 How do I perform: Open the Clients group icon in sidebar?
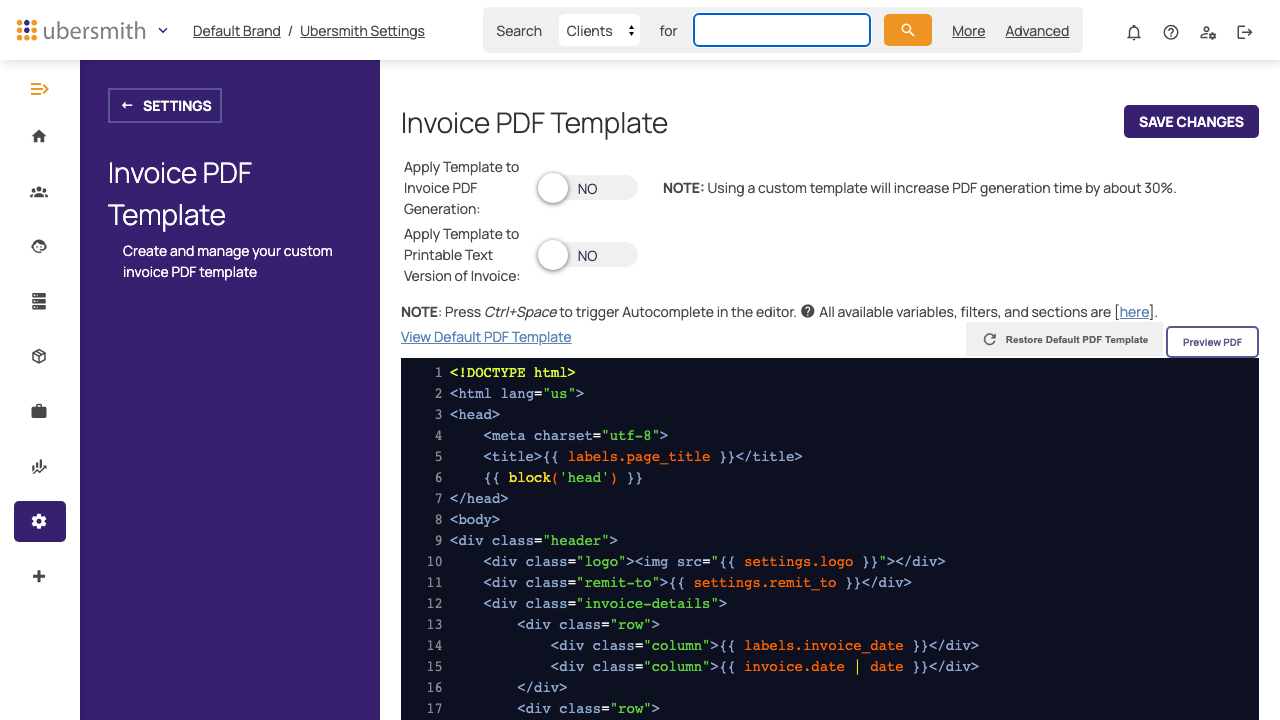39,192
